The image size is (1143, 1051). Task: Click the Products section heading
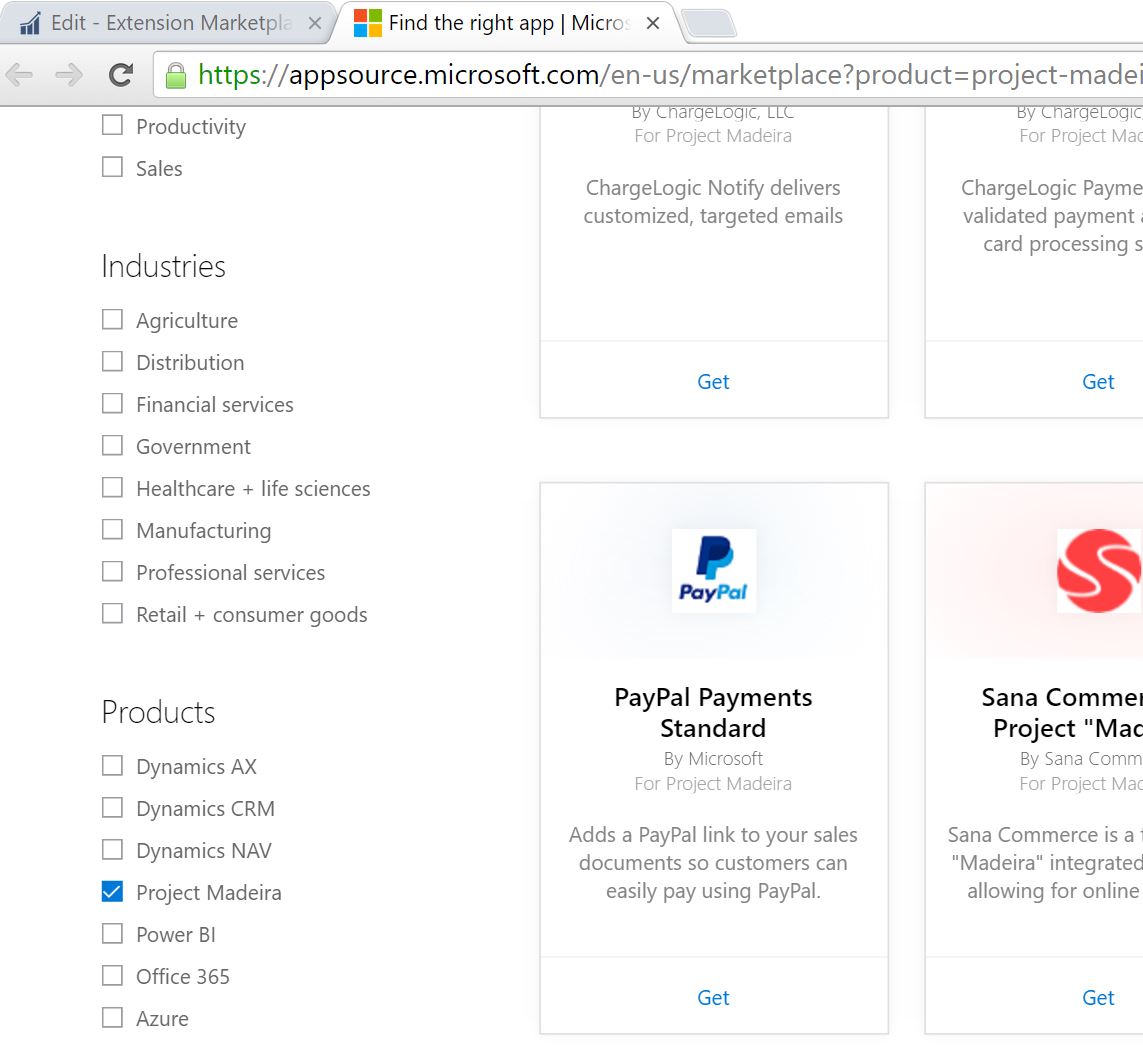[159, 713]
